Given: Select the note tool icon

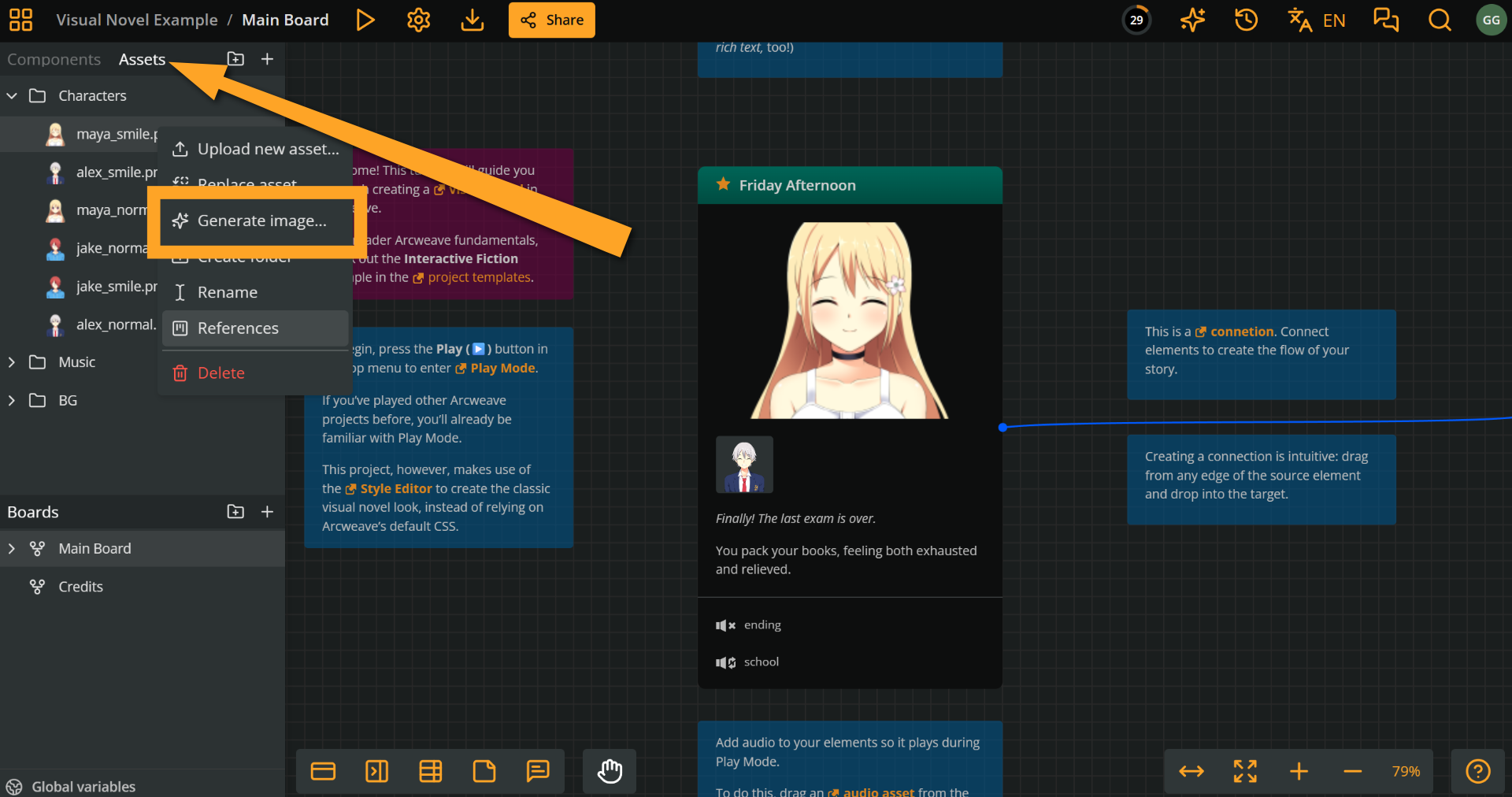Looking at the screenshot, I should 484,771.
